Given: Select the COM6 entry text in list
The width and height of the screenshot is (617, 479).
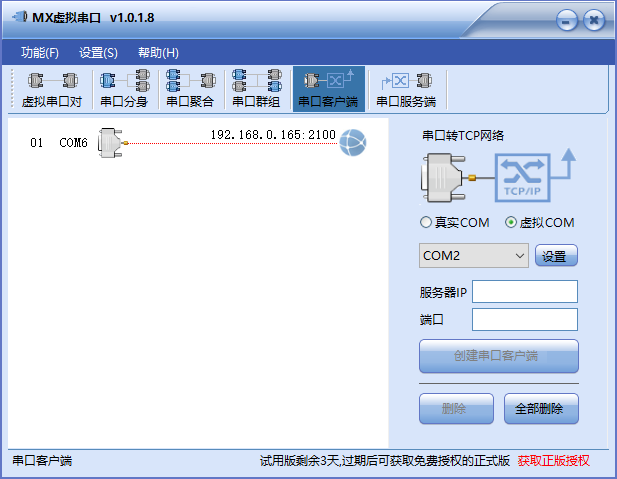Looking at the screenshot, I should (73, 142).
